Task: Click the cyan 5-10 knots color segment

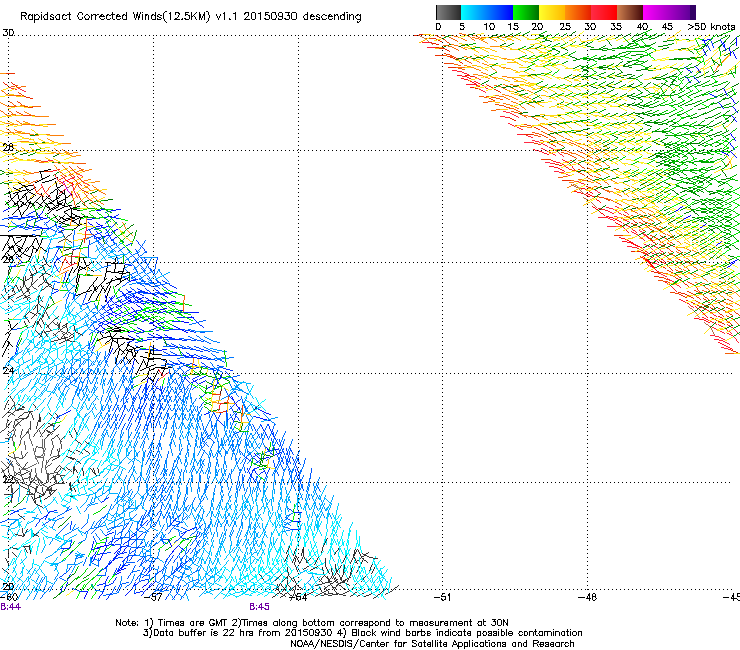Action: click(474, 12)
